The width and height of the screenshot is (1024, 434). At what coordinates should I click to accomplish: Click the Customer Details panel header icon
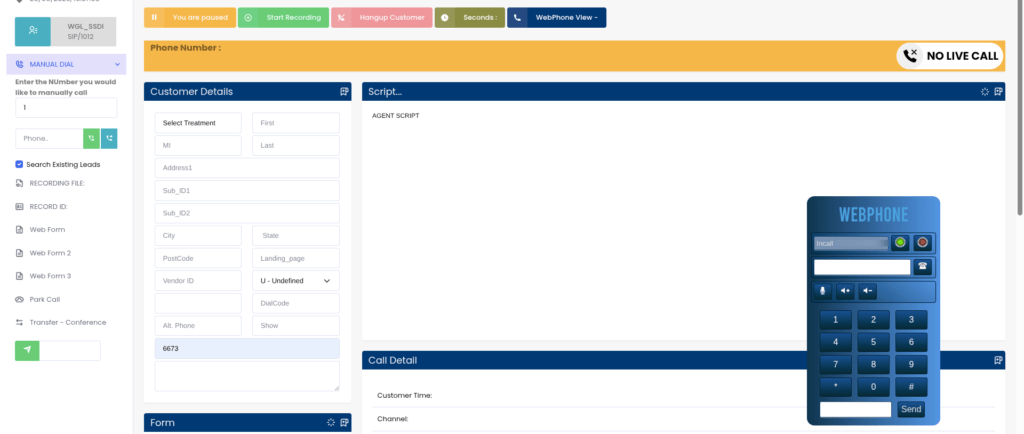(x=345, y=91)
